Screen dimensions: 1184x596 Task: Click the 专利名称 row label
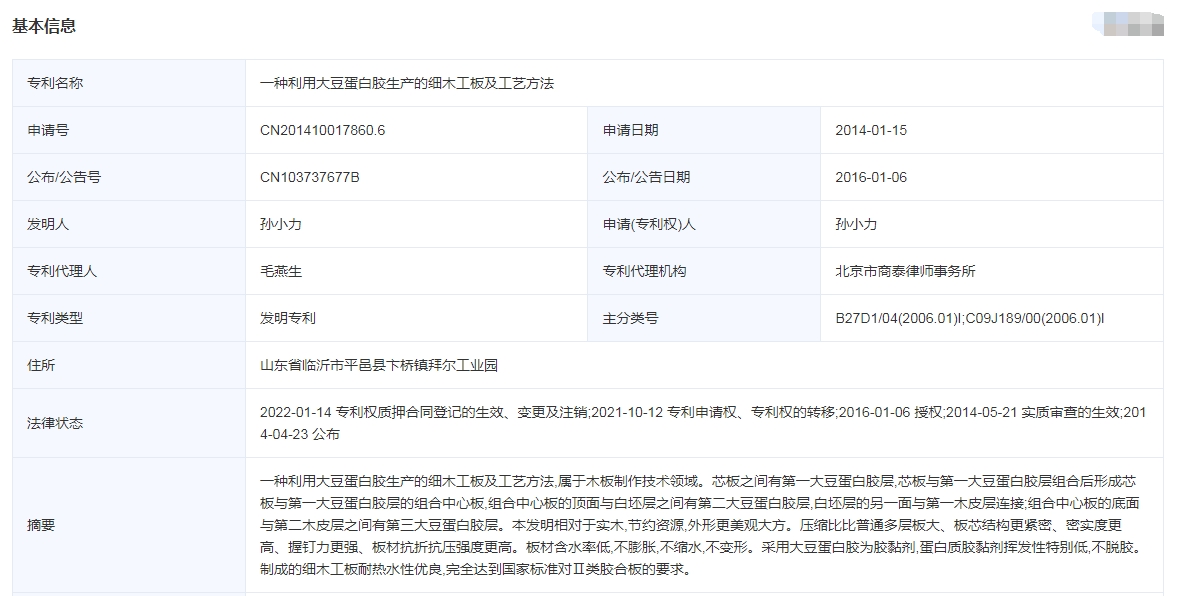55,83
